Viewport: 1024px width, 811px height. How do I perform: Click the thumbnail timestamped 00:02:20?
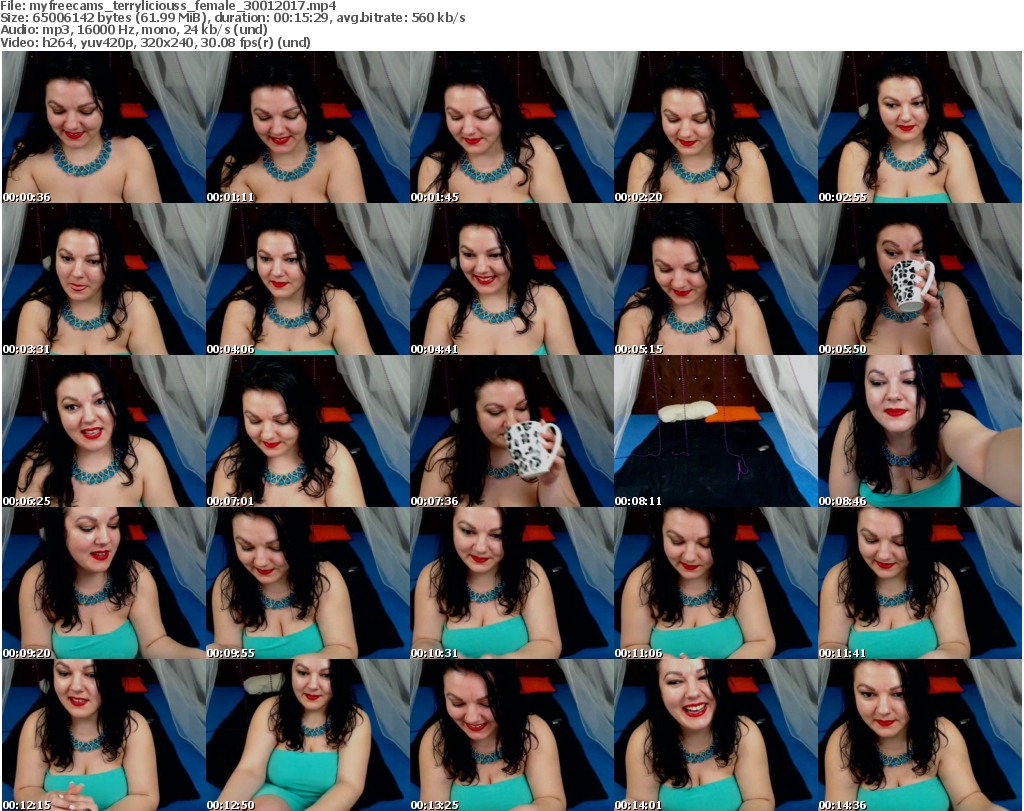click(716, 127)
